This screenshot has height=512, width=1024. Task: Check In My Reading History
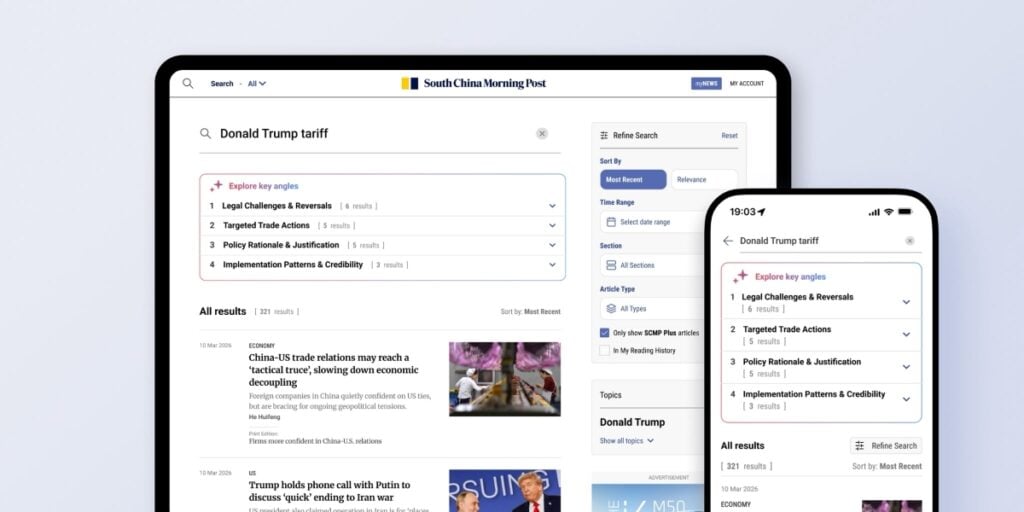(x=605, y=351)
